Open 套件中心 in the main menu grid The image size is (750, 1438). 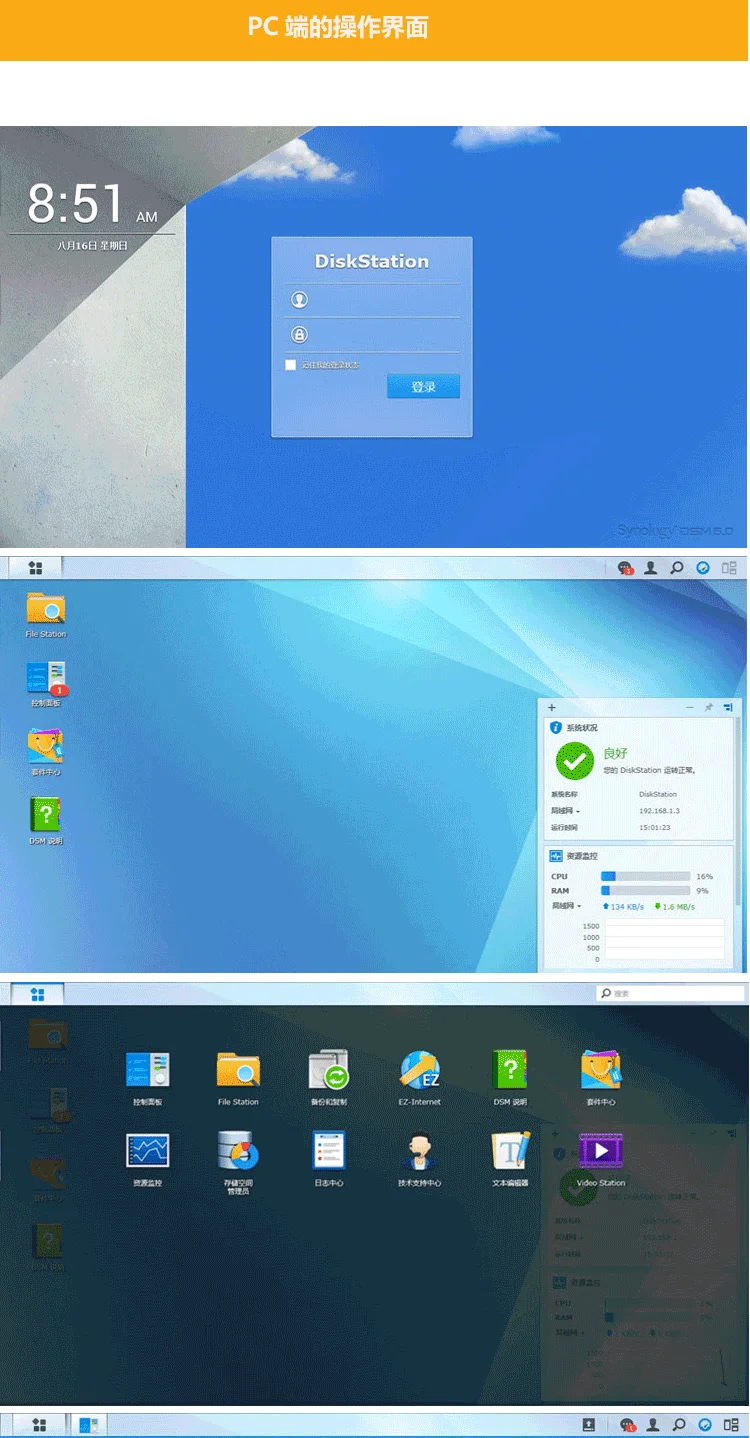[x=601, y=1078]
